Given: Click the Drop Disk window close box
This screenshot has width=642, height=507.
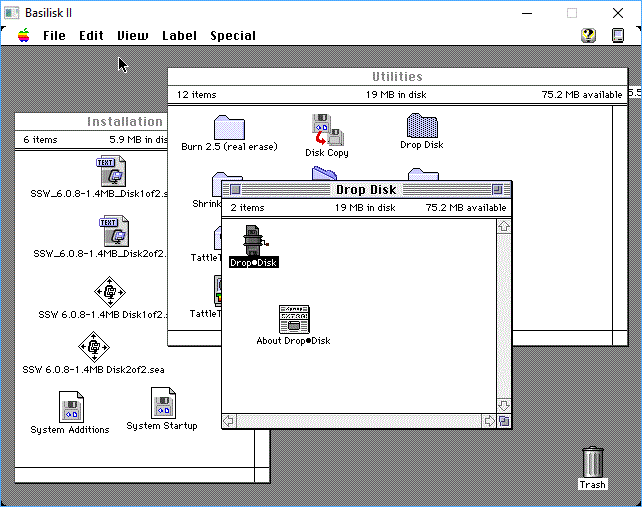Looking at the screenshot, I should coord(235,190).
